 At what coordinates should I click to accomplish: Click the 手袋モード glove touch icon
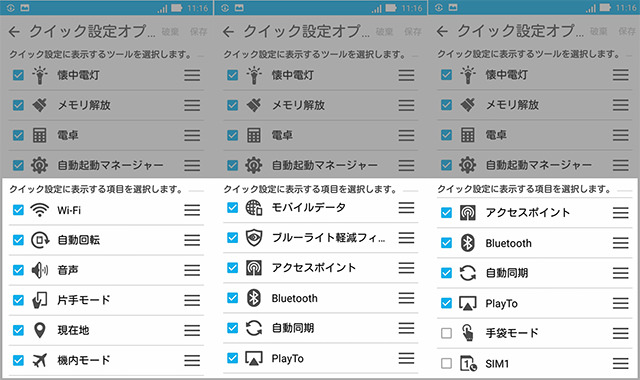click(467, 333)
